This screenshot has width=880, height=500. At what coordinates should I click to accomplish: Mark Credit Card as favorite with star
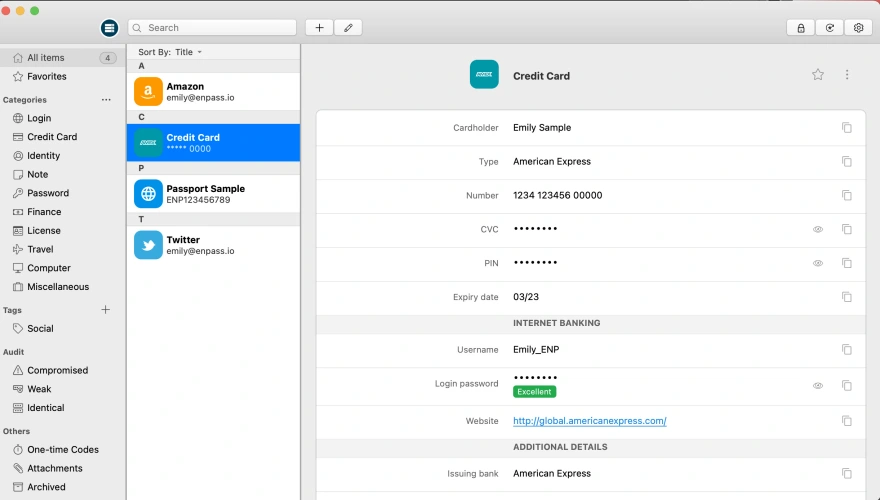click(818, 75)
